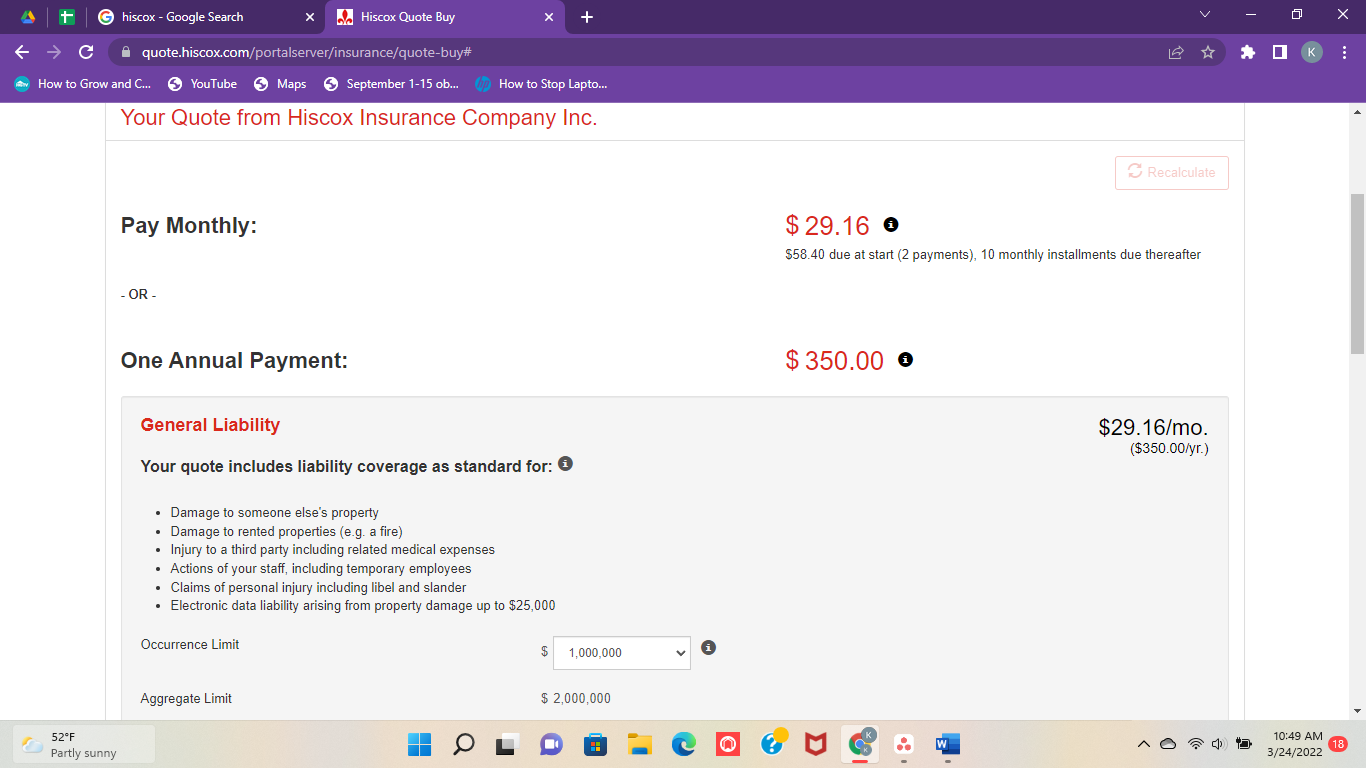Open the Chrome taskbar icon

pyautogui.click(x=860, y=744)
